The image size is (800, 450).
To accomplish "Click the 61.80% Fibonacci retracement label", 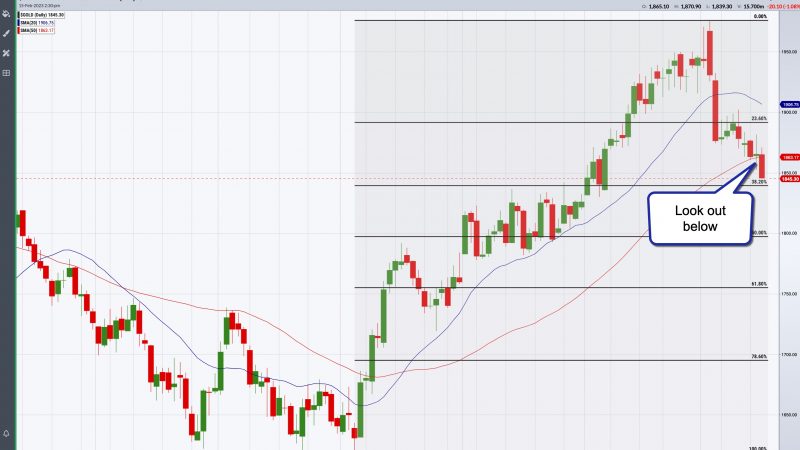I will point(759,284).
